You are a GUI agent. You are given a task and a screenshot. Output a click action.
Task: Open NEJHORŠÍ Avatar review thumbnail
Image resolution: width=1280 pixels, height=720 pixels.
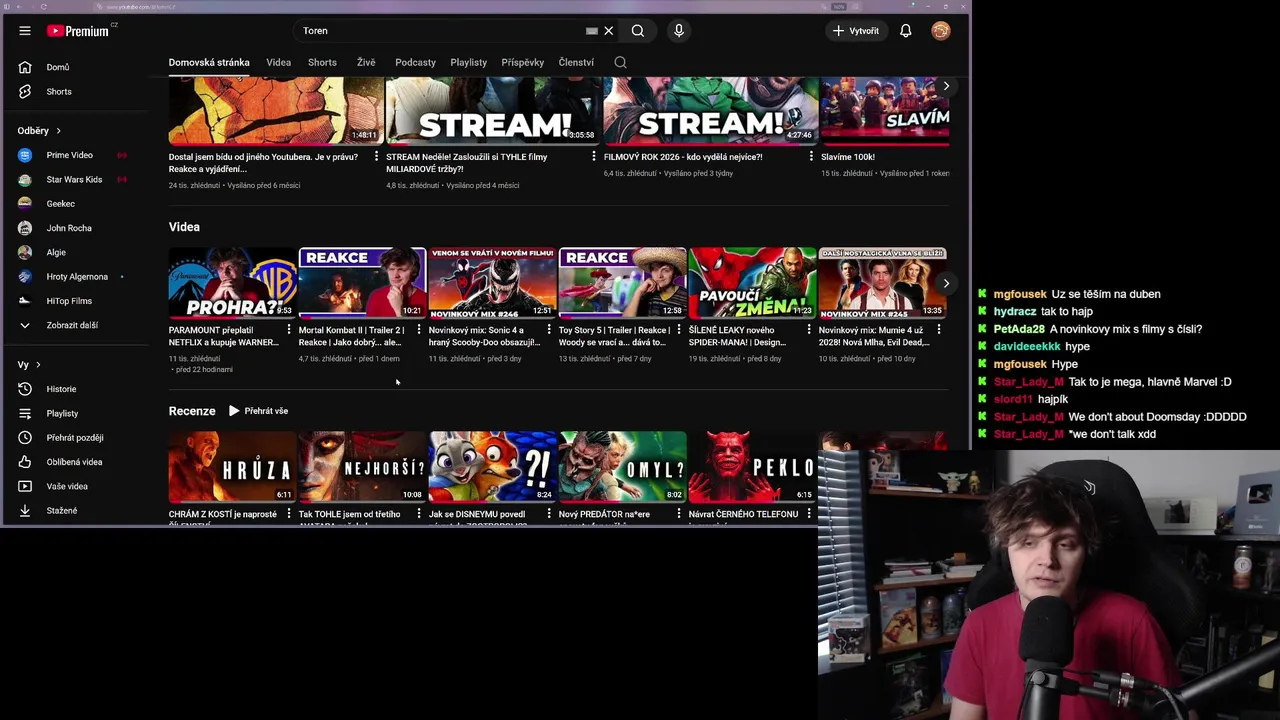(362, 467)
